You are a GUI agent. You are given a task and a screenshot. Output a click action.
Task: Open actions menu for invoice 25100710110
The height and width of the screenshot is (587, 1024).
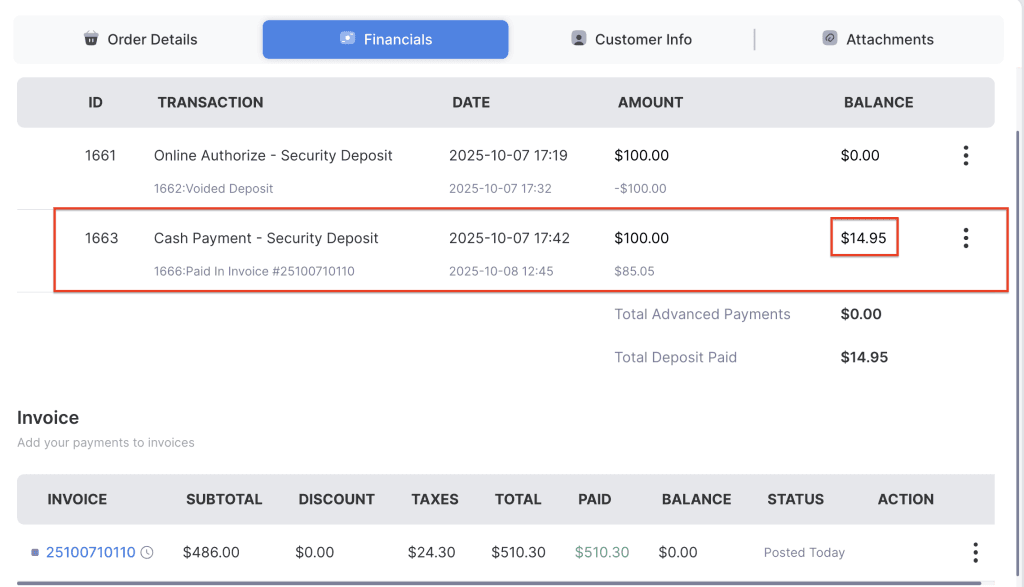tap(975, 552)
